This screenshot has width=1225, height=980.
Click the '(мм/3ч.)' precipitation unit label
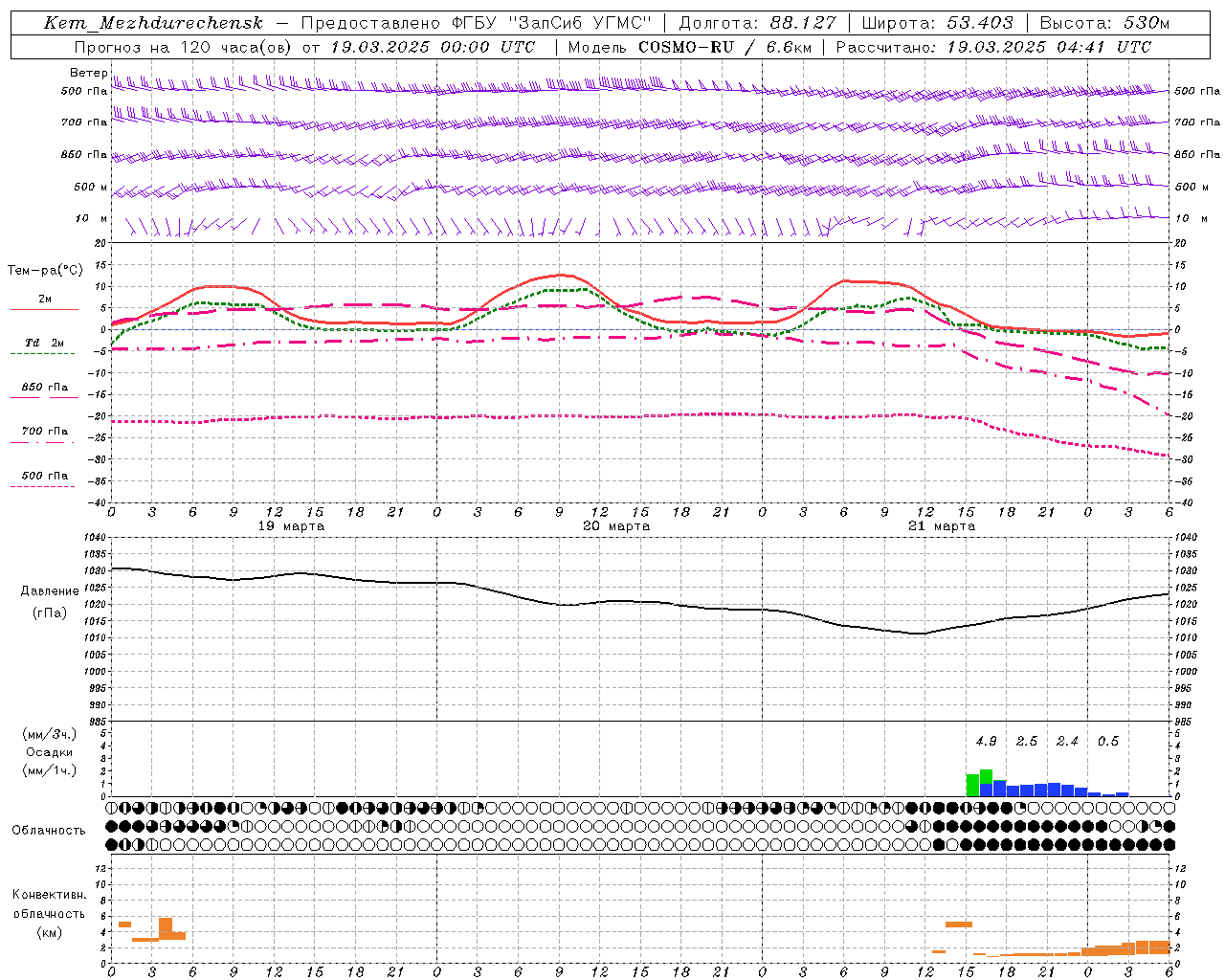[x=50, y=734]
